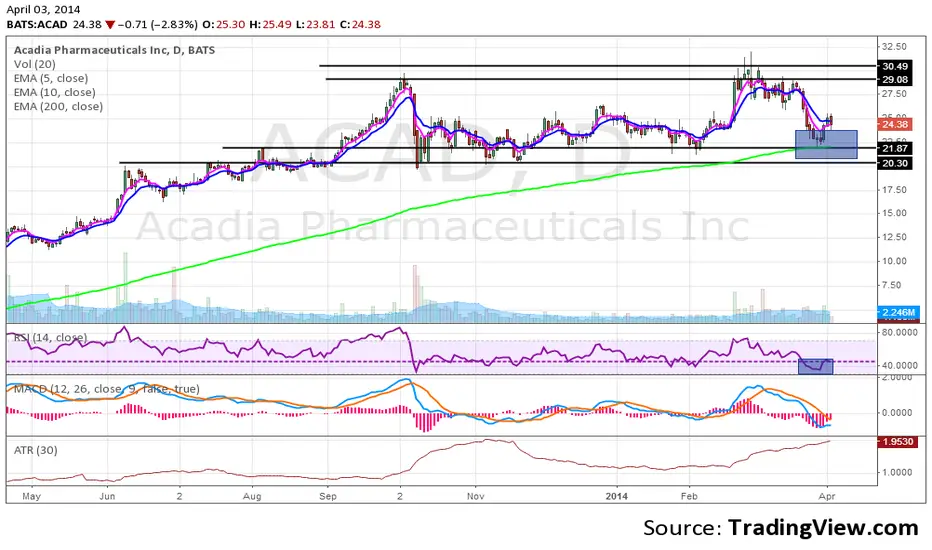932x550 pixels.
Task: Click the red 24.38 current price tag
Action: [x=895, y=124]
